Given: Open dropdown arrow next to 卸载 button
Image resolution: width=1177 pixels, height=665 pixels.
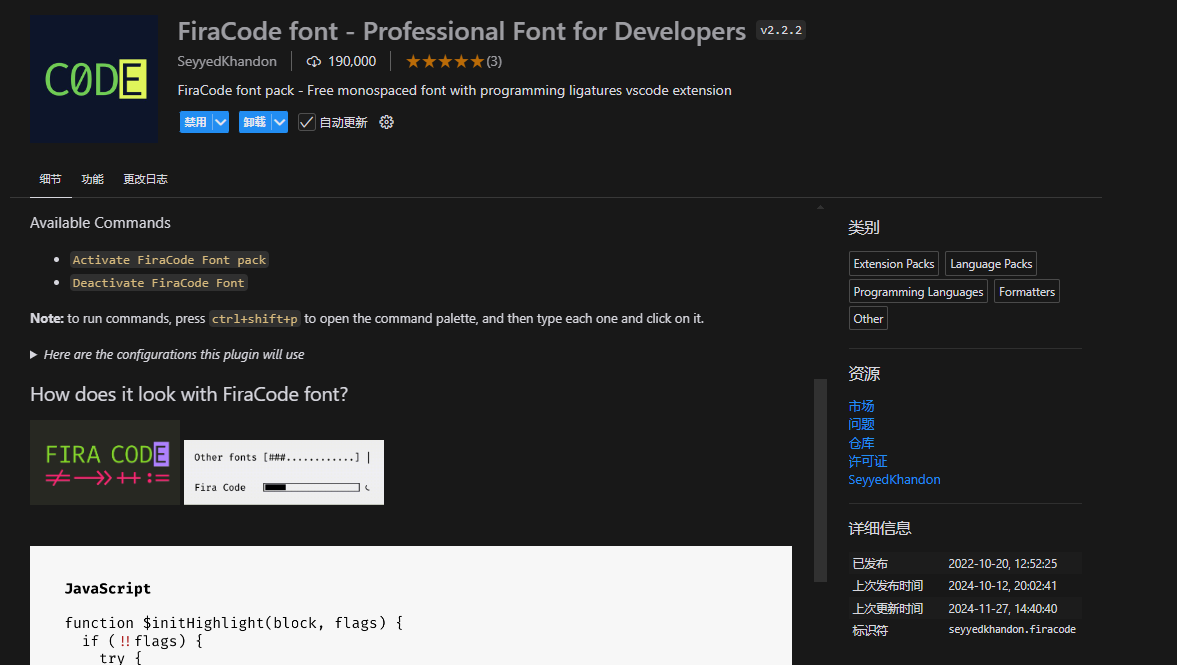Looking at the screenshot, I should [x=279, y=122].
